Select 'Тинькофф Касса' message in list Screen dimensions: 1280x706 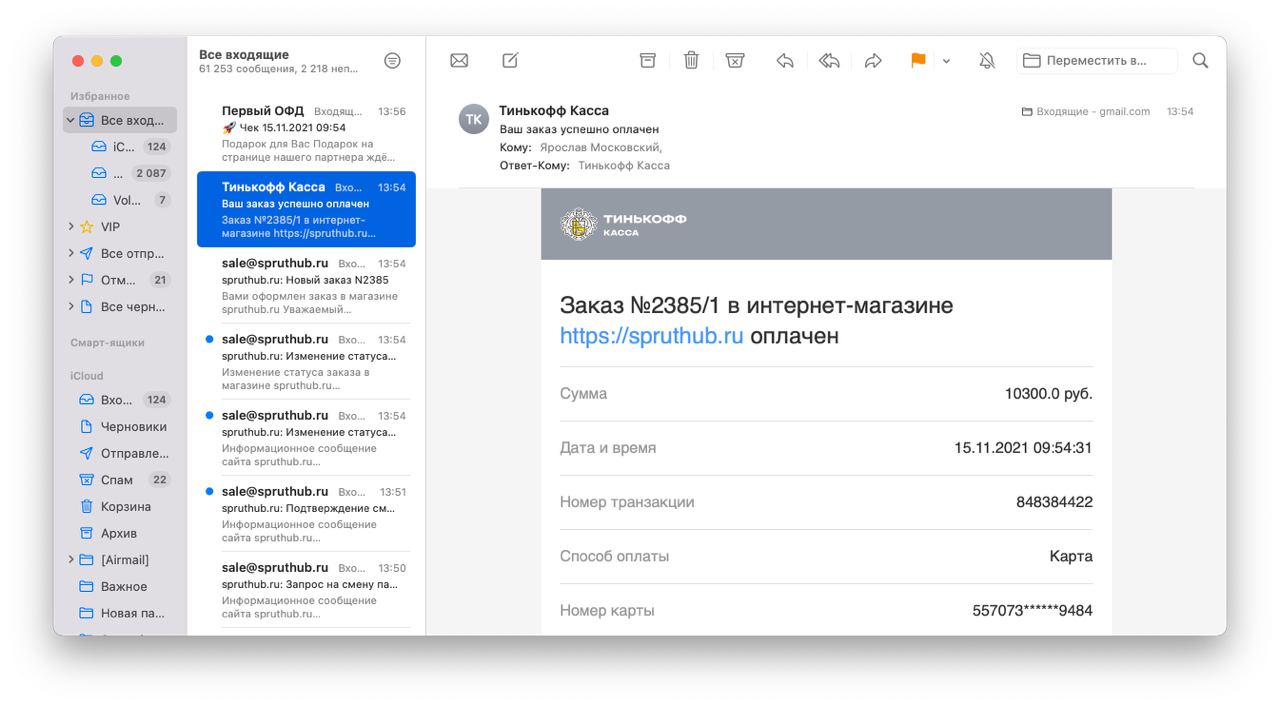click(306, 209)
